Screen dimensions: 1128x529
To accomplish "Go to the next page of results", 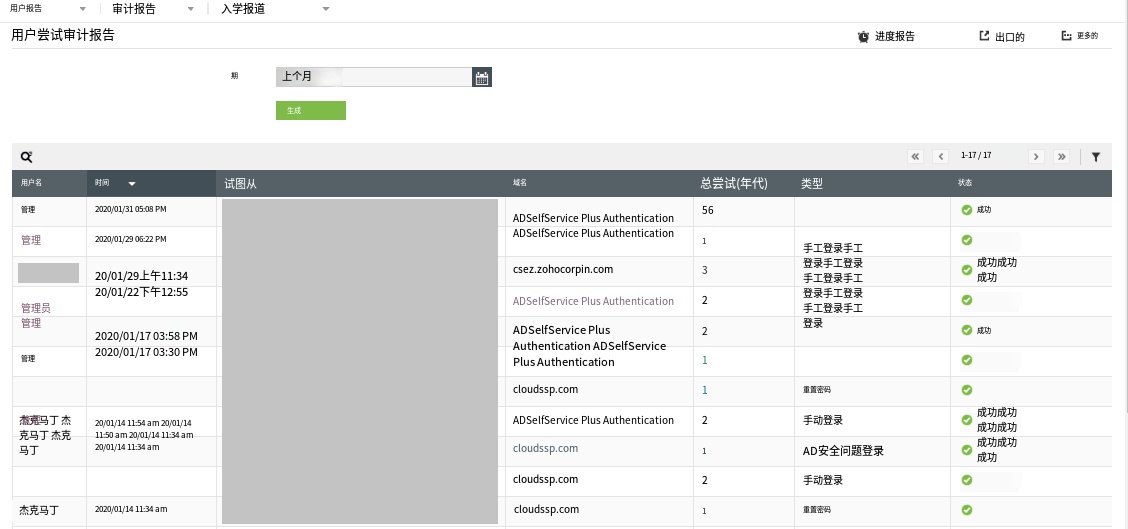I will click(1036, 157).
